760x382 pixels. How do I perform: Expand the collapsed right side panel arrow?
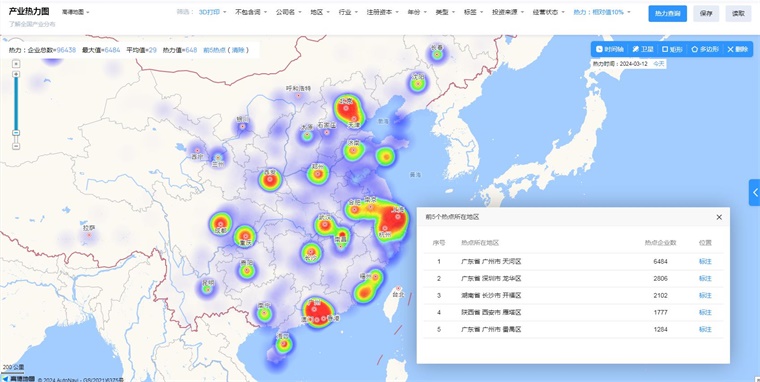755,192
